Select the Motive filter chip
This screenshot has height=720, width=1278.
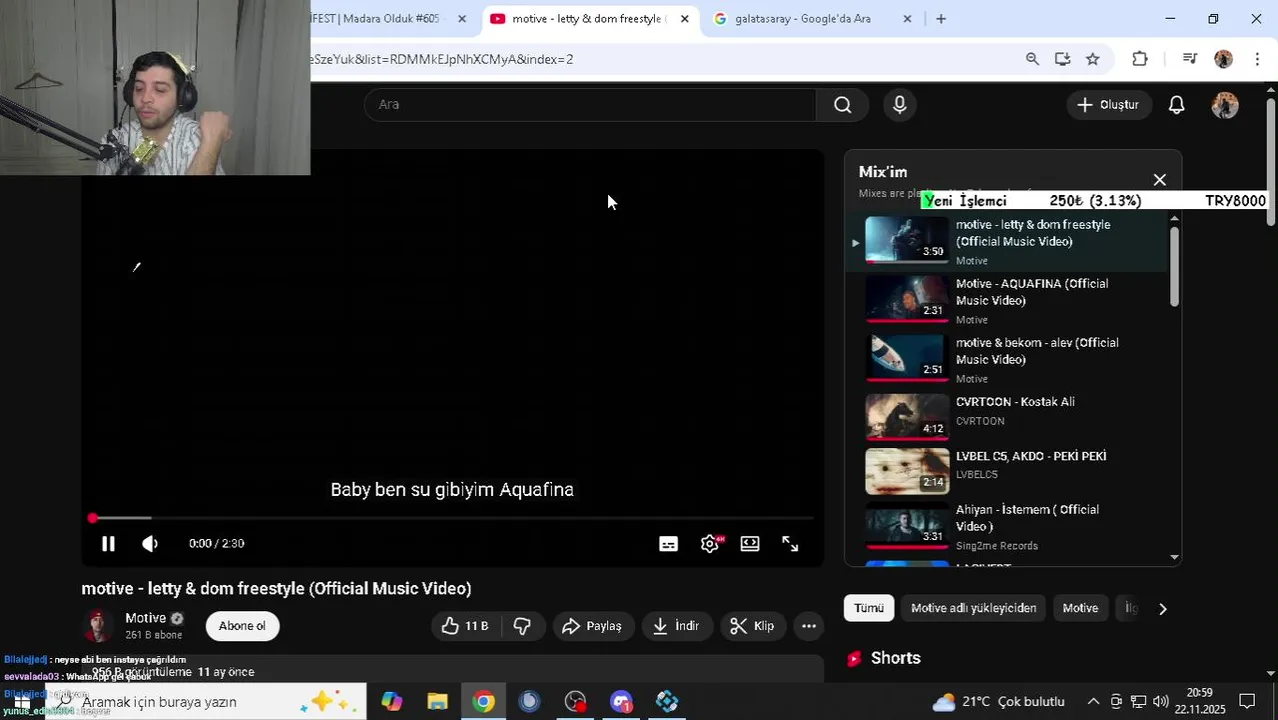(1080, 608)
